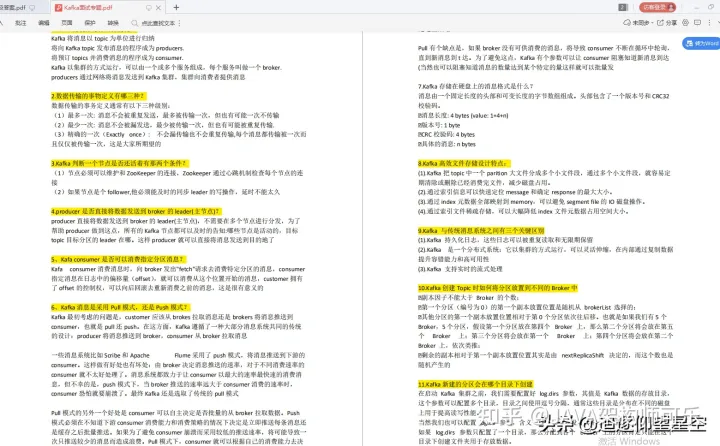Click the comment bubble icon on Kafka tab
This screenshot has height=446, width=720.
click(x=148, y=8)
